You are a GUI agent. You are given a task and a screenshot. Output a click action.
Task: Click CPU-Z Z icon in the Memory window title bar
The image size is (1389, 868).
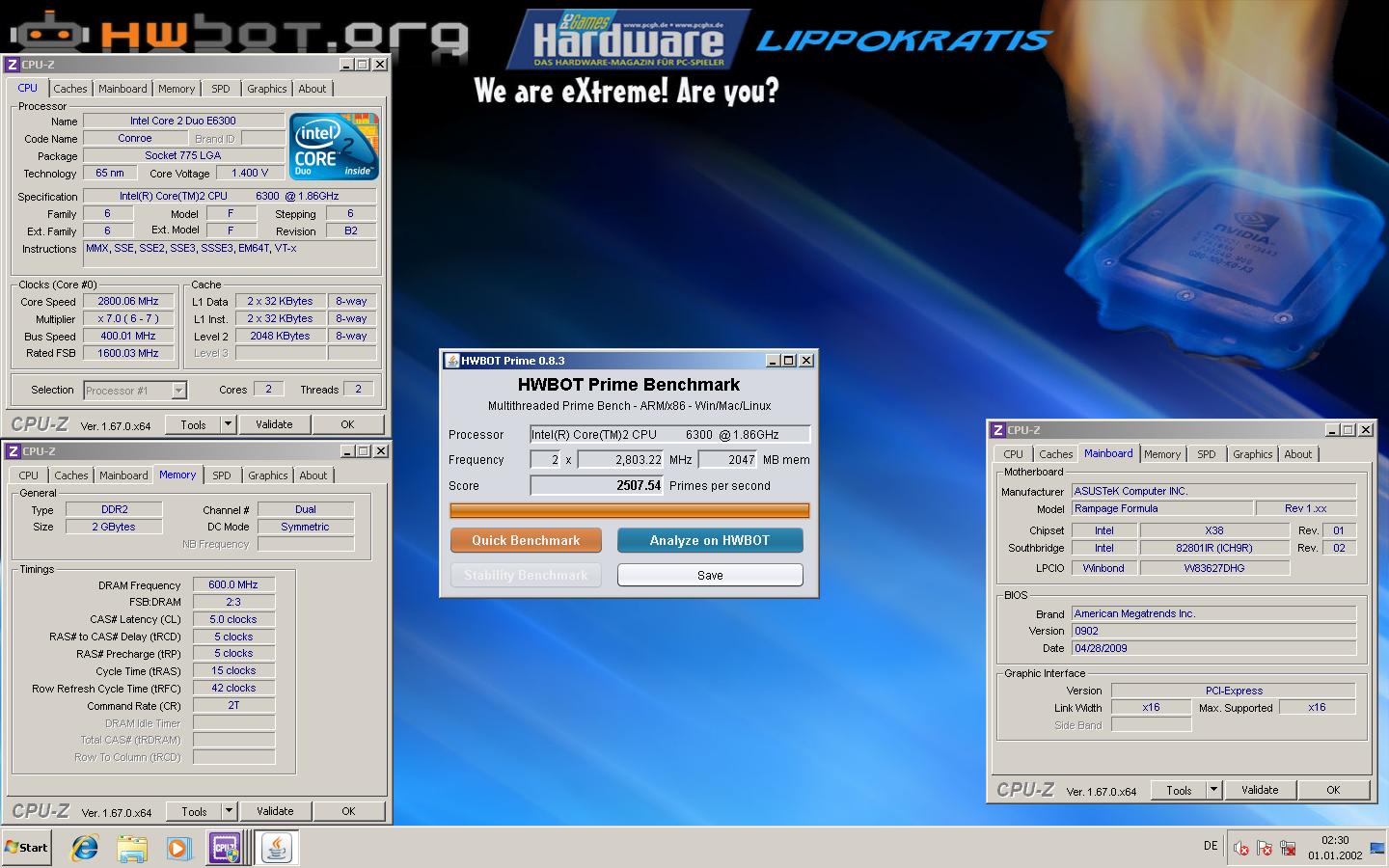(14, 451)
